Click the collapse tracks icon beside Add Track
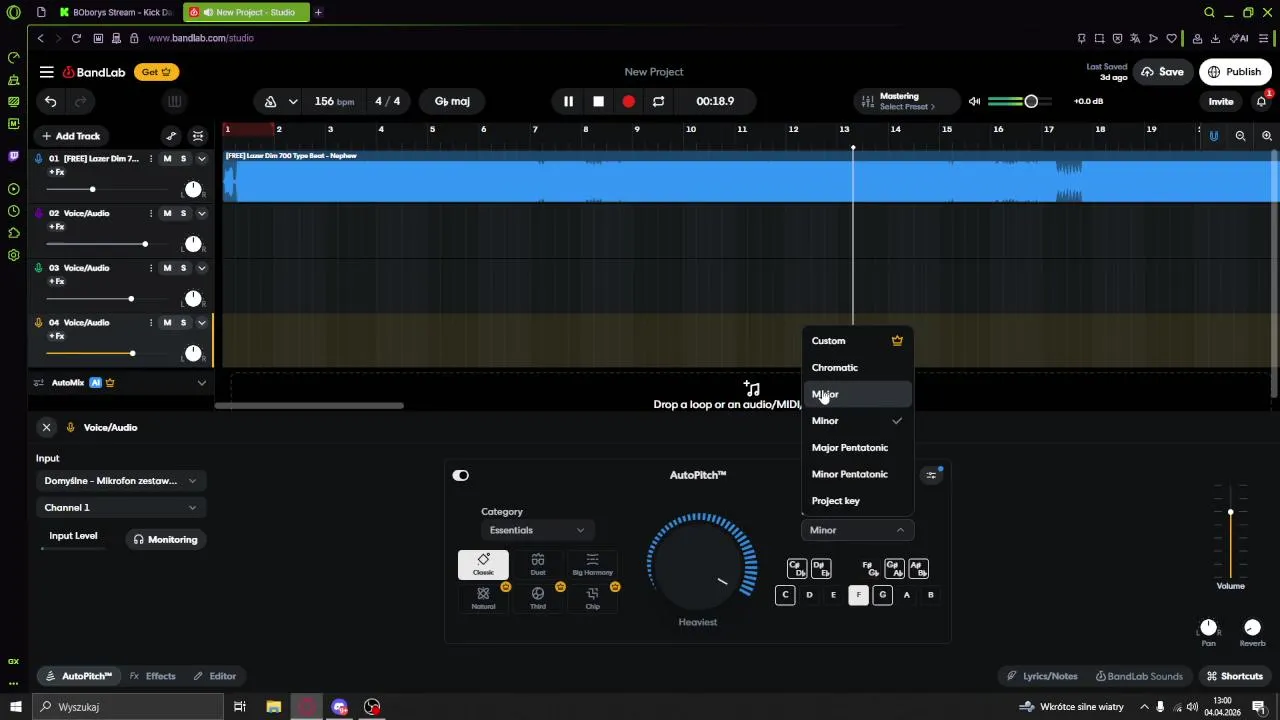This screenshot has width=1280, height=720. [x=198, y=136]
